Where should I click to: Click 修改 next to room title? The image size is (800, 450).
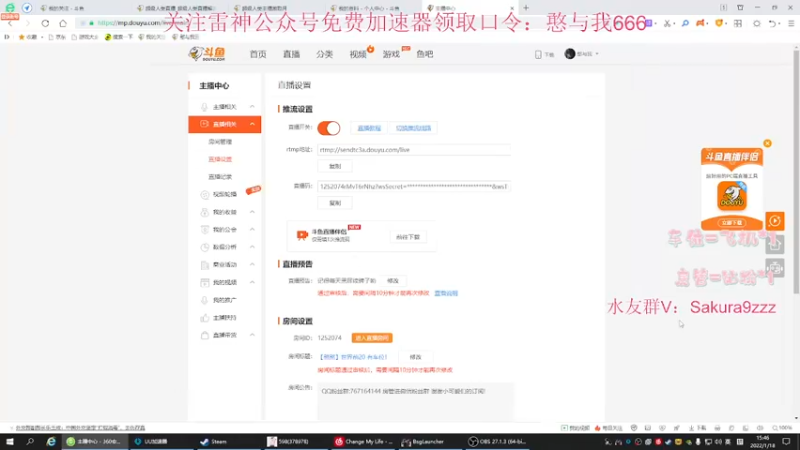click(415, 357)
